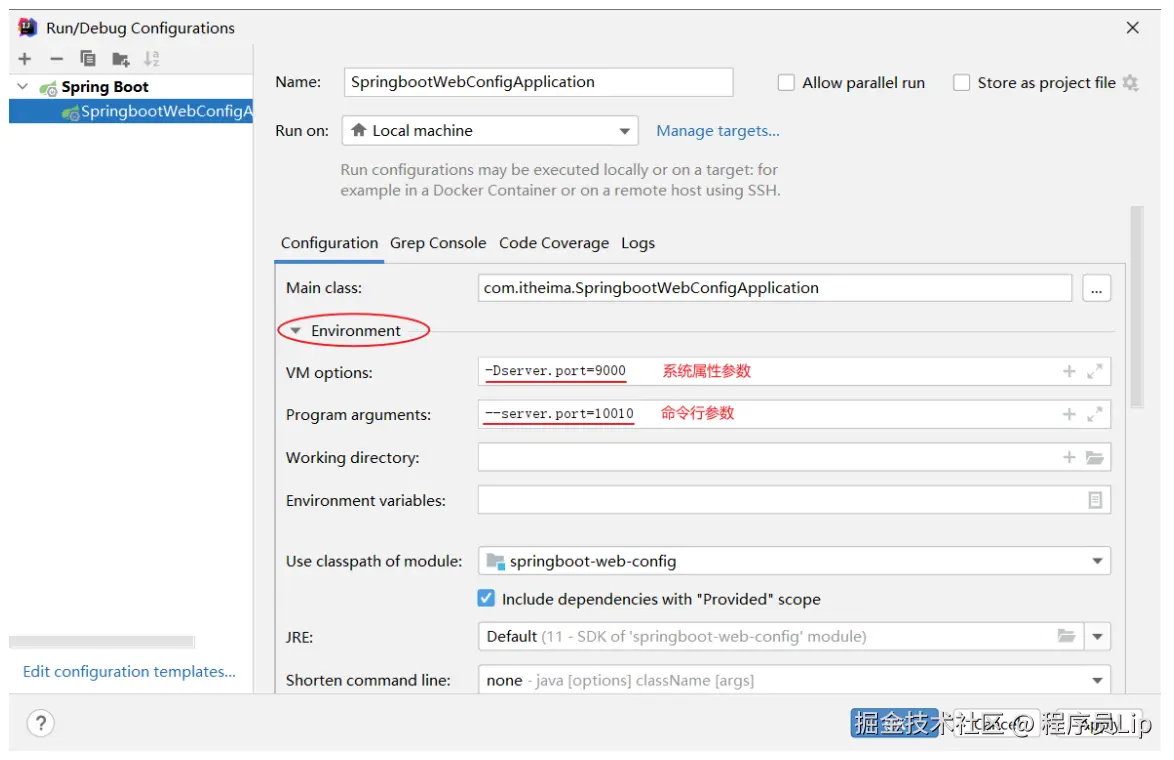
Task: Uncheck Include dependencies with Provided scope
Action: pyautogui.click(x=486, y=598)
